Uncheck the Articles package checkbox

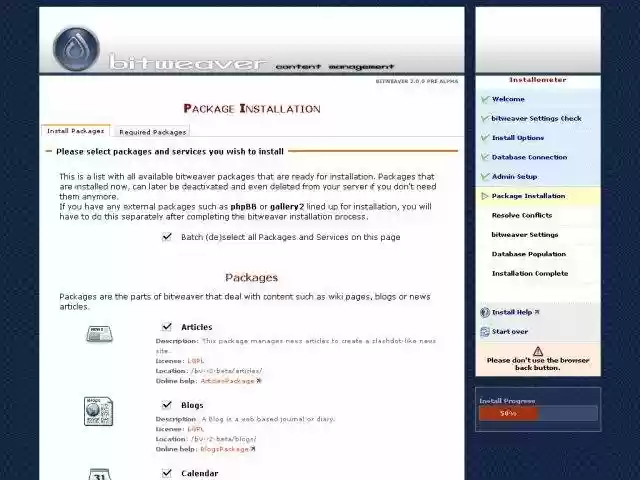167,327
